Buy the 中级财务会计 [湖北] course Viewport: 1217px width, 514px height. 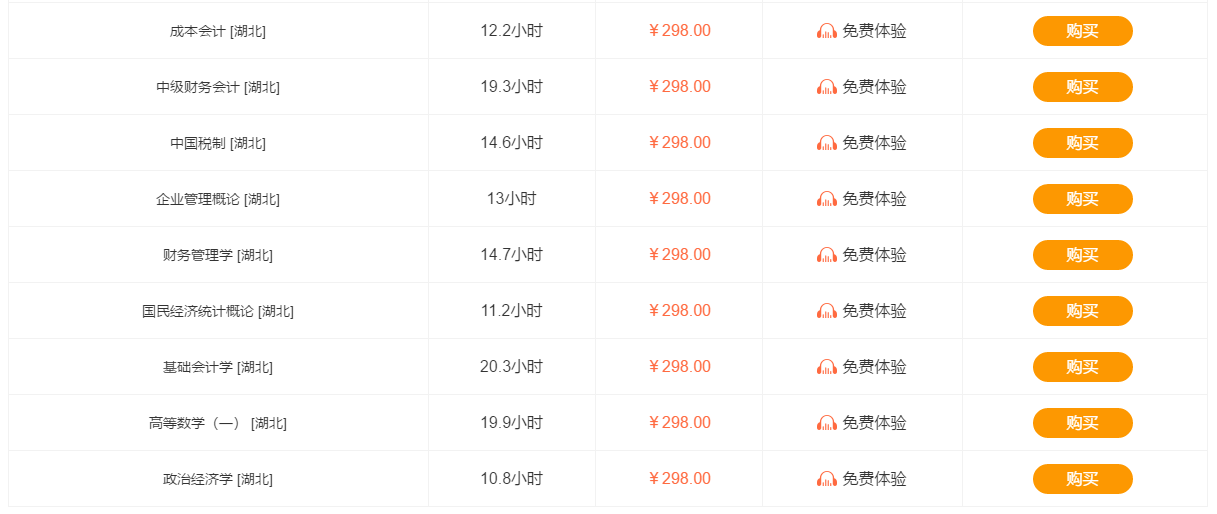coord(1082,87)
